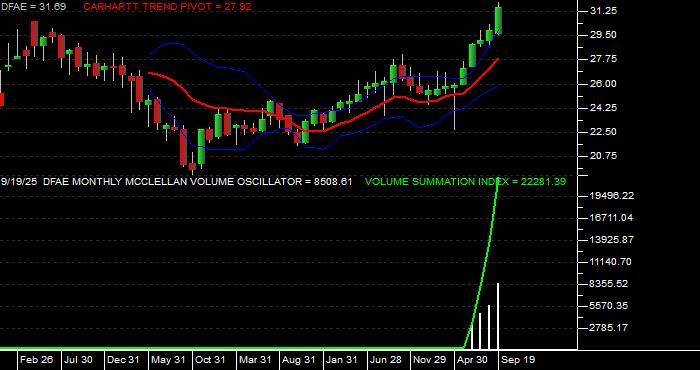Click the DFAE = 31.69 price label
The width and height of the screenshot is (700, 370).
[33, 6]
